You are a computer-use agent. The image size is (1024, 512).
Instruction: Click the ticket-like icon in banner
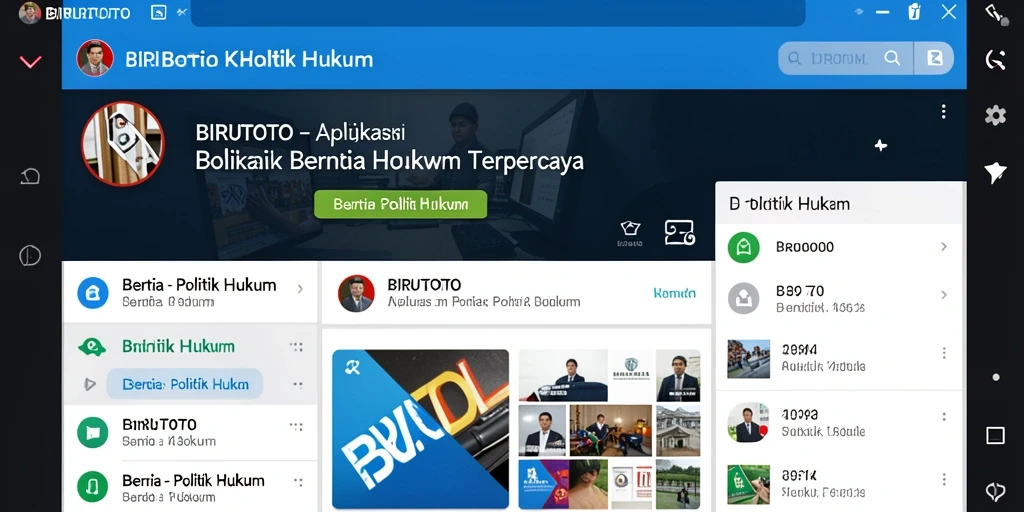click(679, 232)
